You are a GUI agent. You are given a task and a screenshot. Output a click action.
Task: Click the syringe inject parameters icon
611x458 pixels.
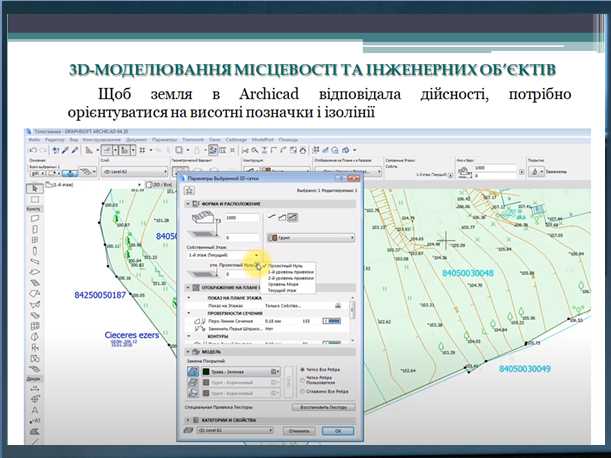click(x=75, y=150)
